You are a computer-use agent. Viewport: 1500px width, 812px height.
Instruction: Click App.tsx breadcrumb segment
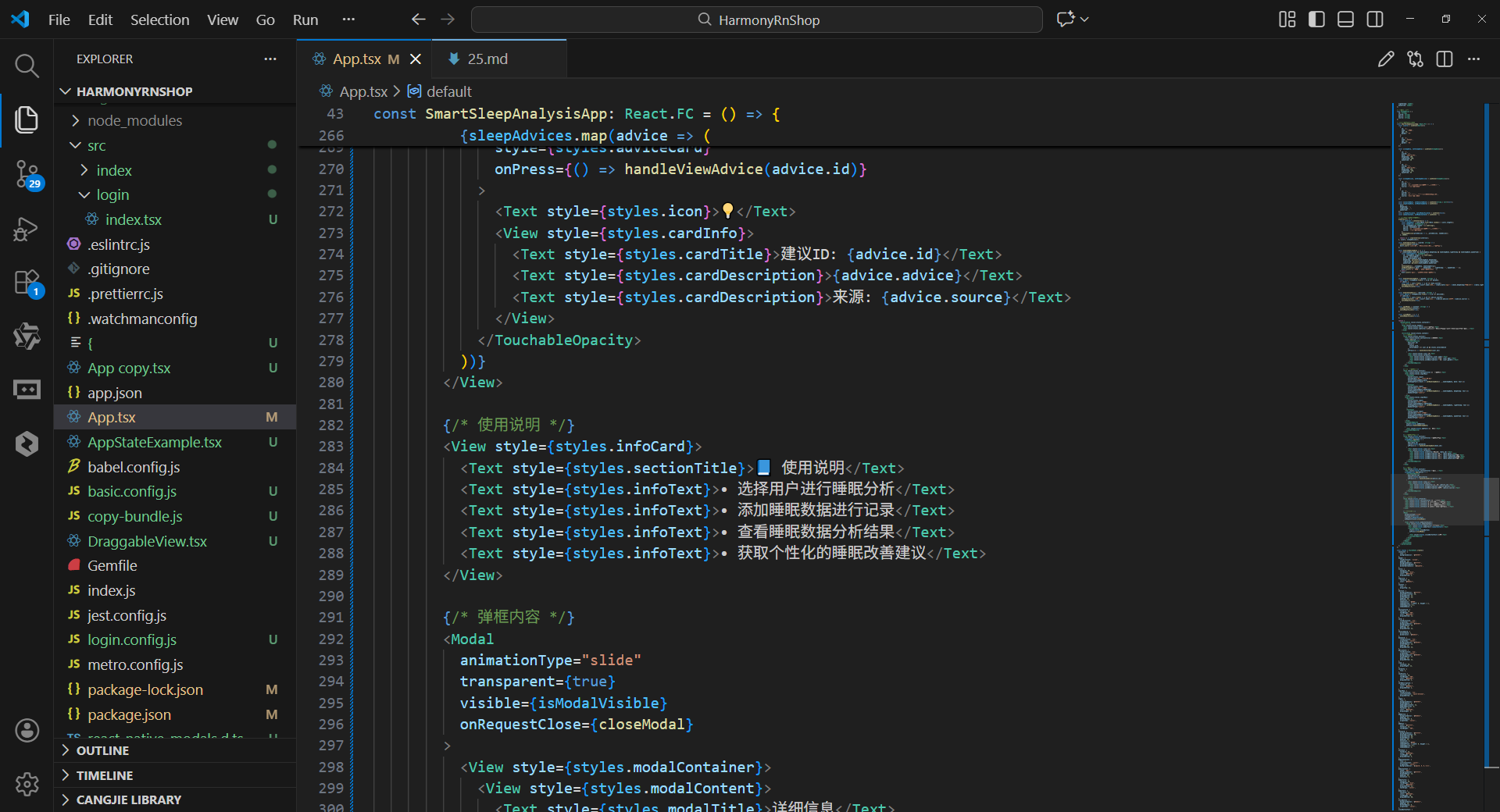pyautogui.click(x=363, y=91)
